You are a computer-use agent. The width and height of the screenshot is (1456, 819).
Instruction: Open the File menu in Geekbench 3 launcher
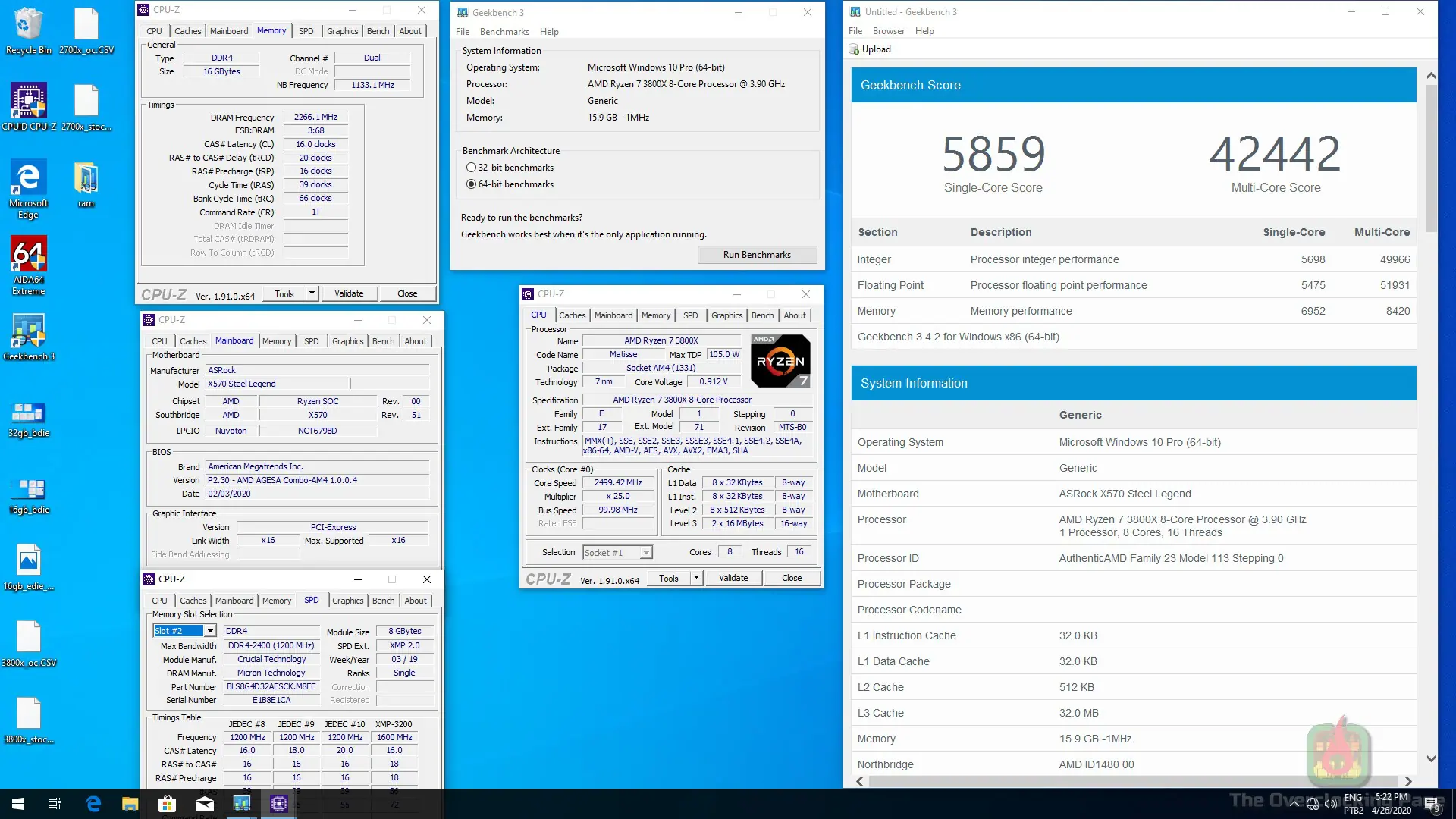(x=463, y=32)
